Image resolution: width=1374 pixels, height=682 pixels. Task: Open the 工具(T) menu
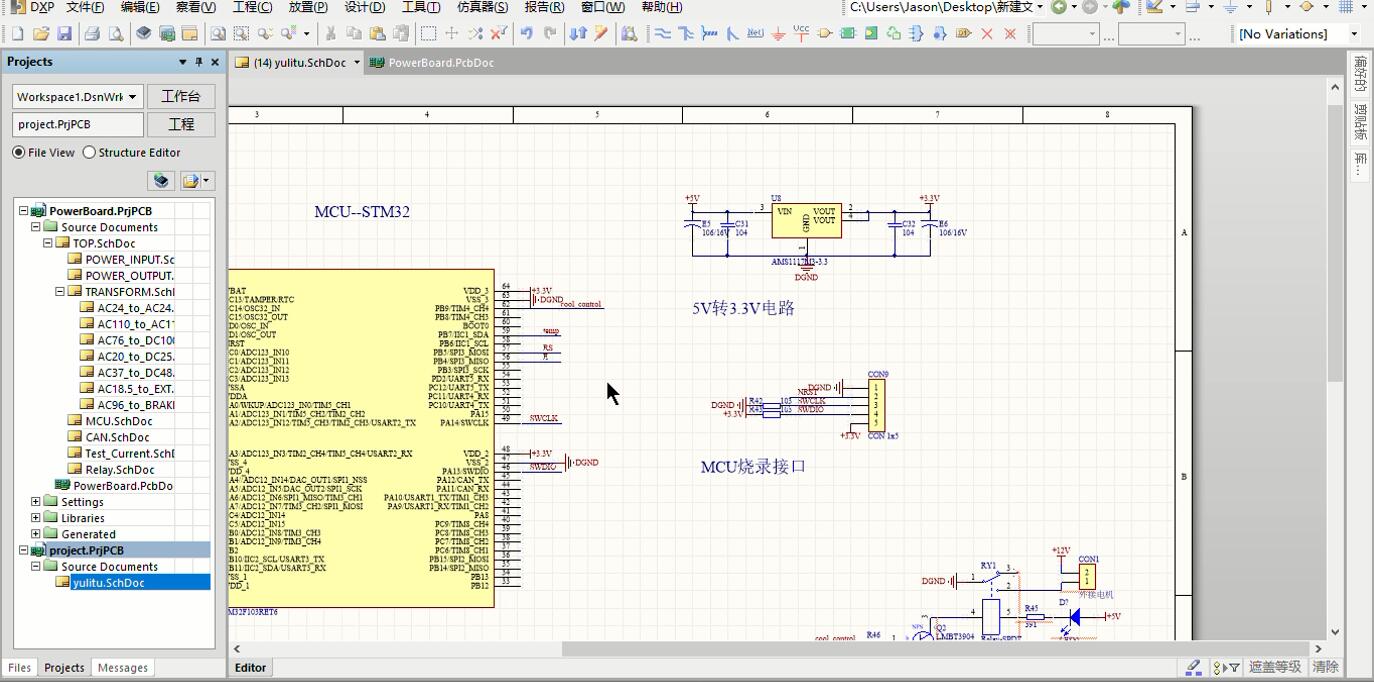pos(421,7)
